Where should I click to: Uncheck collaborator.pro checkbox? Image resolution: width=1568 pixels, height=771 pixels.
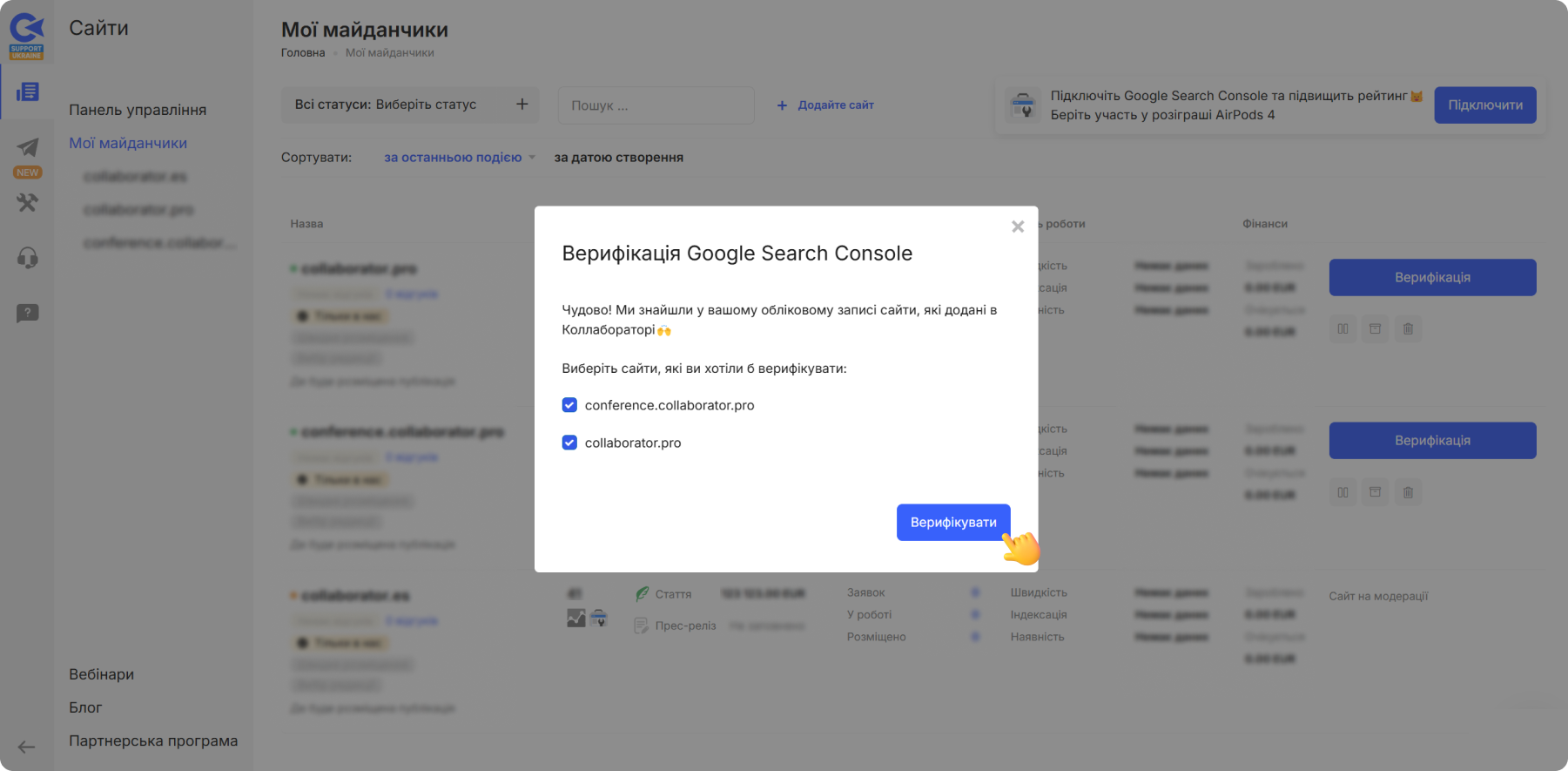click(x=569, y=443)
